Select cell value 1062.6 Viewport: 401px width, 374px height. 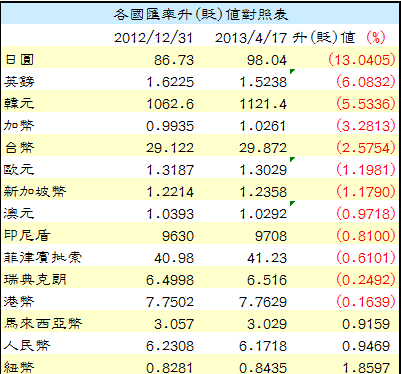170,104
